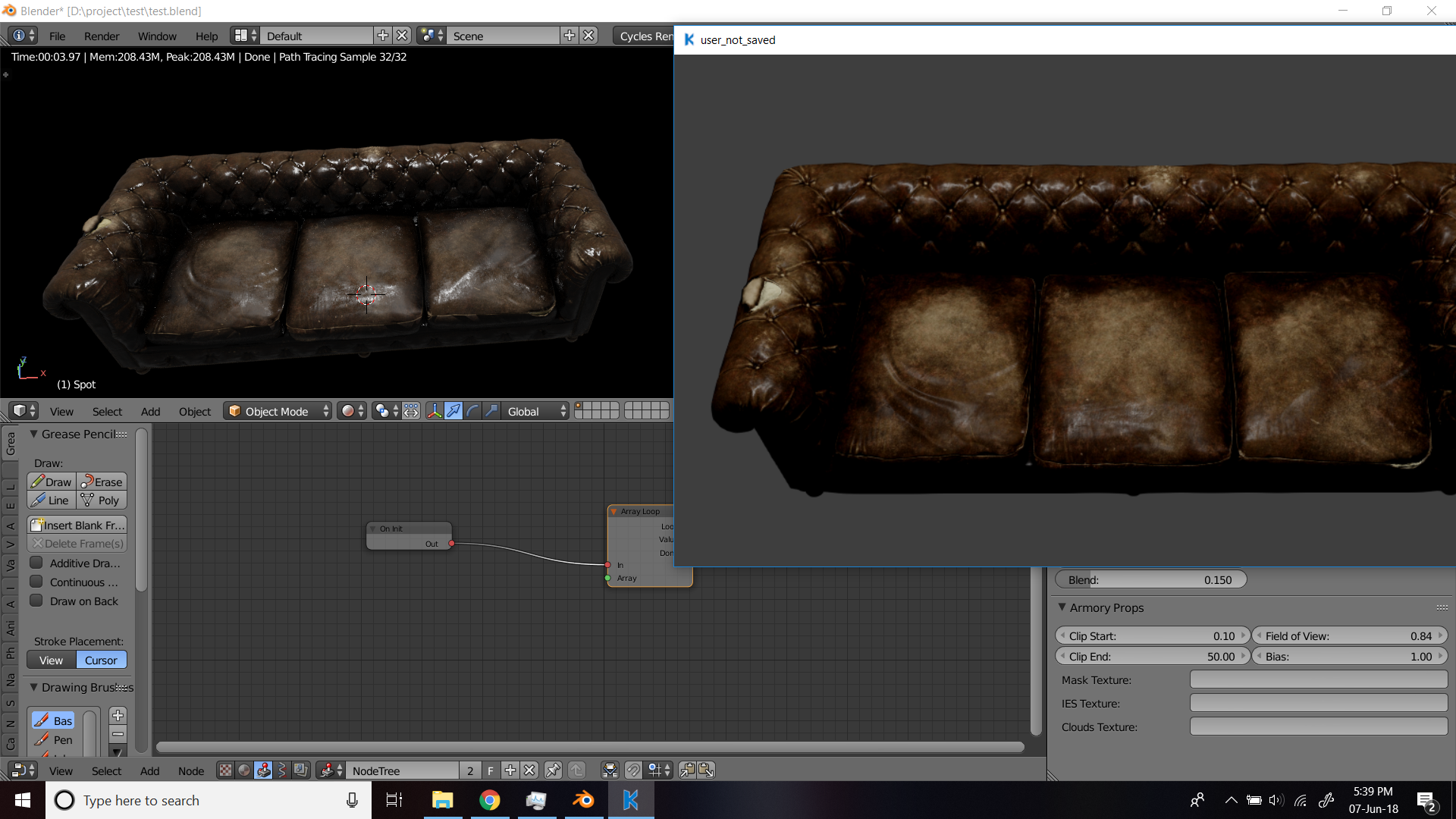Toggle the 3D manipulator widget

(x=435, y=411)
